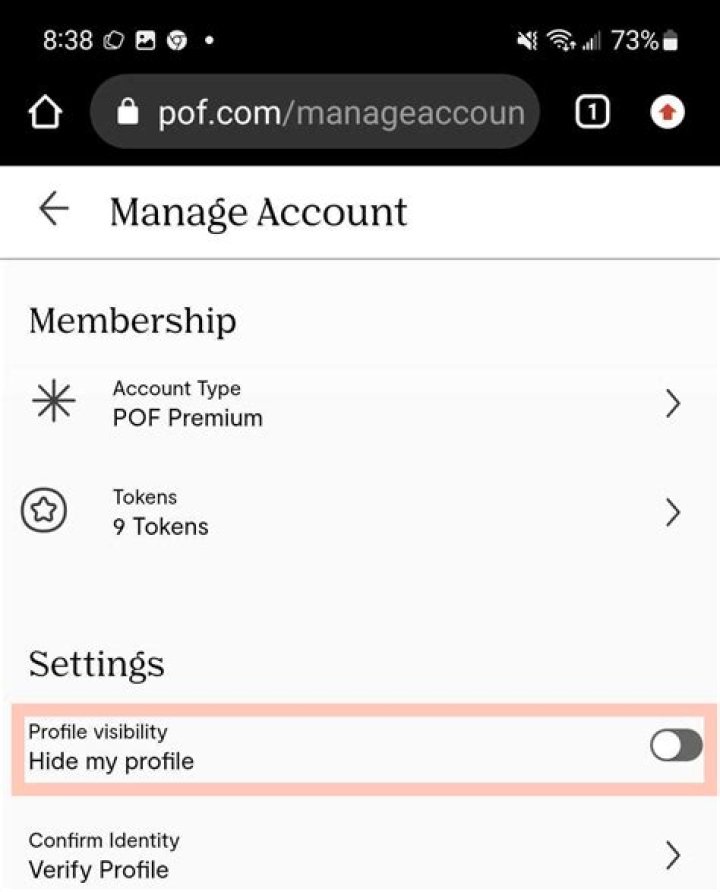The width and height of the screenshot is (720, 892).
Task: Open the Verify Profile link
Action: click(x=98, y=868)
